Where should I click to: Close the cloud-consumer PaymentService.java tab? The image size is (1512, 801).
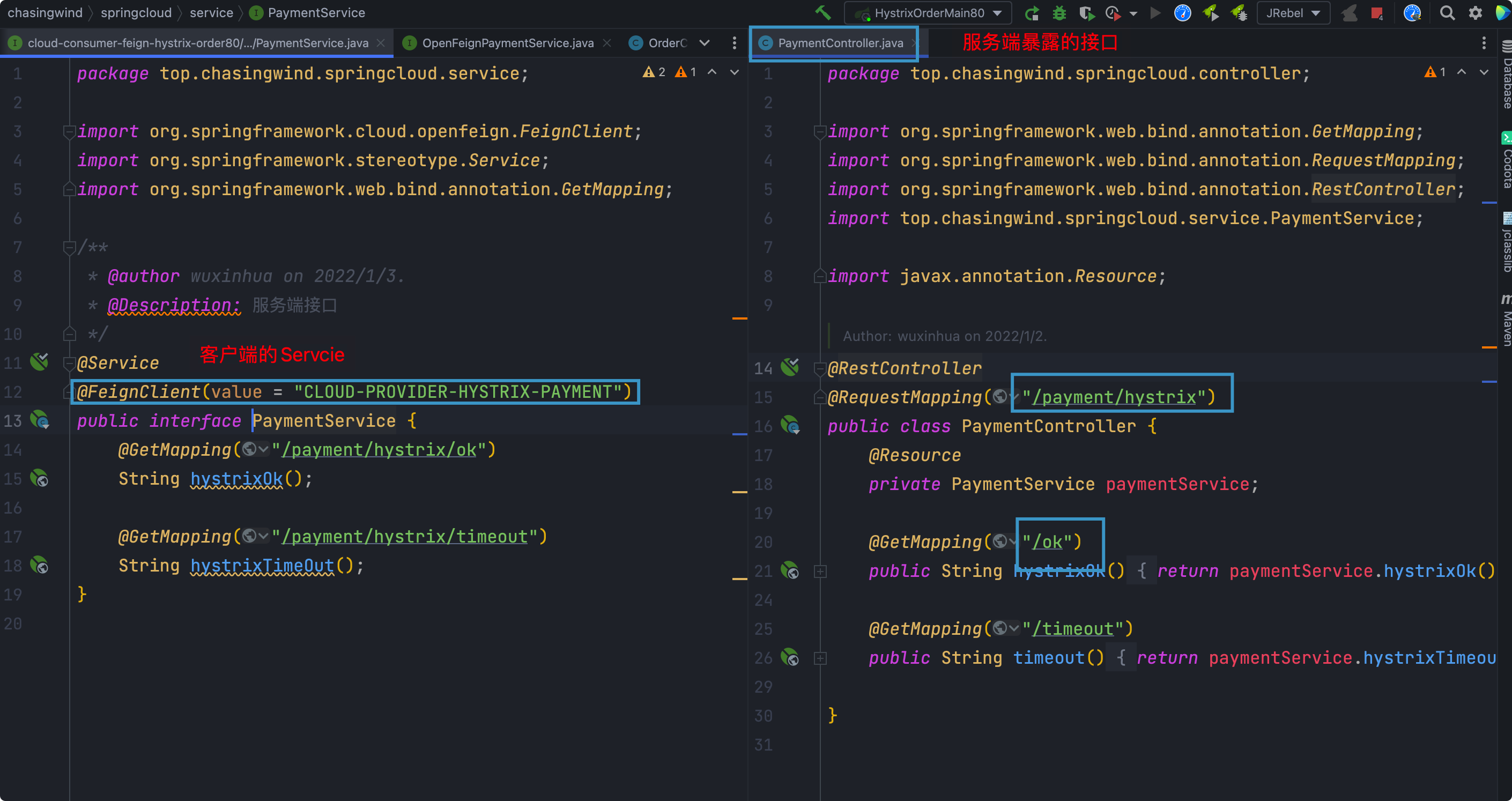tap(380, 43)
